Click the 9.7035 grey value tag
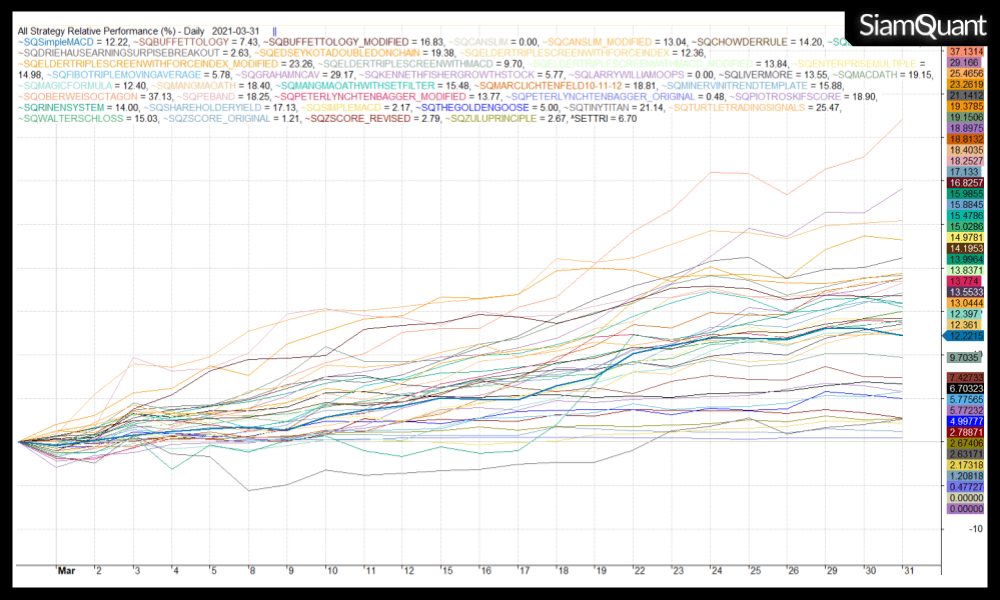 coord(965,356)
